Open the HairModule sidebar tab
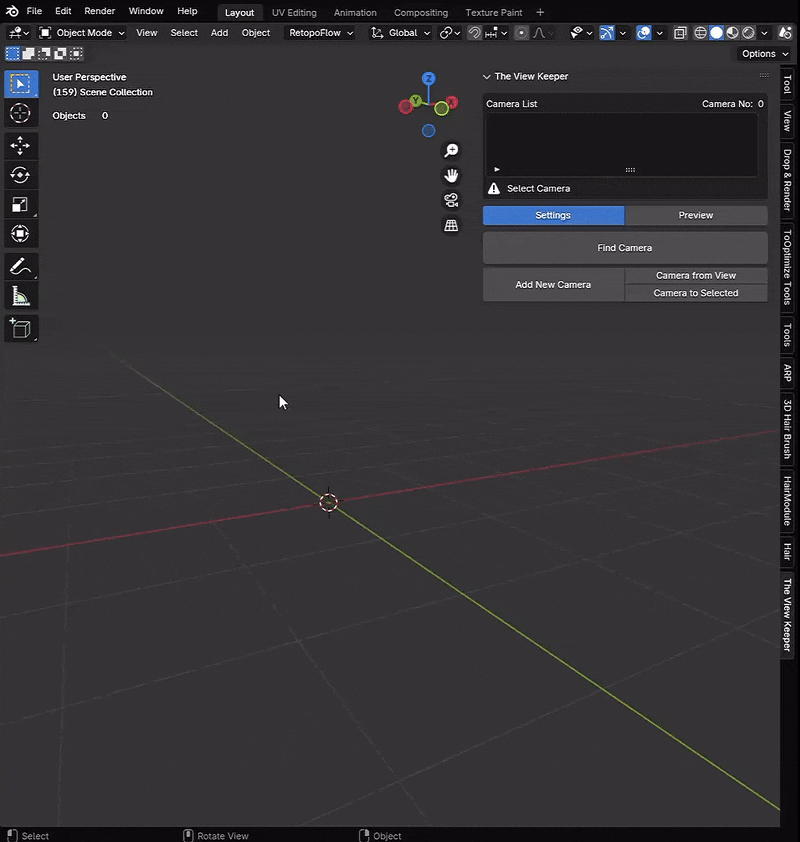The width and height of the screenshot is (800, 842). click(x=787, y=500)
